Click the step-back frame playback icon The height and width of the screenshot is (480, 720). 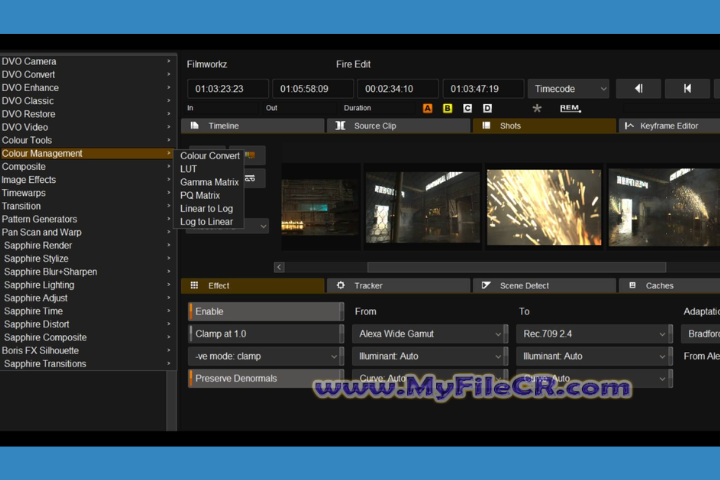point(638,88)
